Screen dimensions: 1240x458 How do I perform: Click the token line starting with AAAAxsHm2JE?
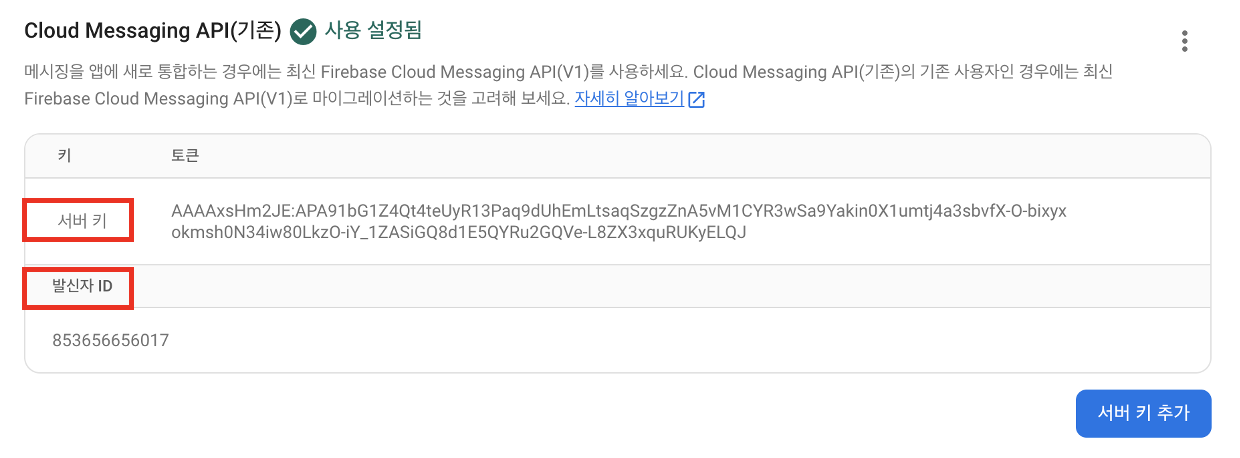(618, 212)
